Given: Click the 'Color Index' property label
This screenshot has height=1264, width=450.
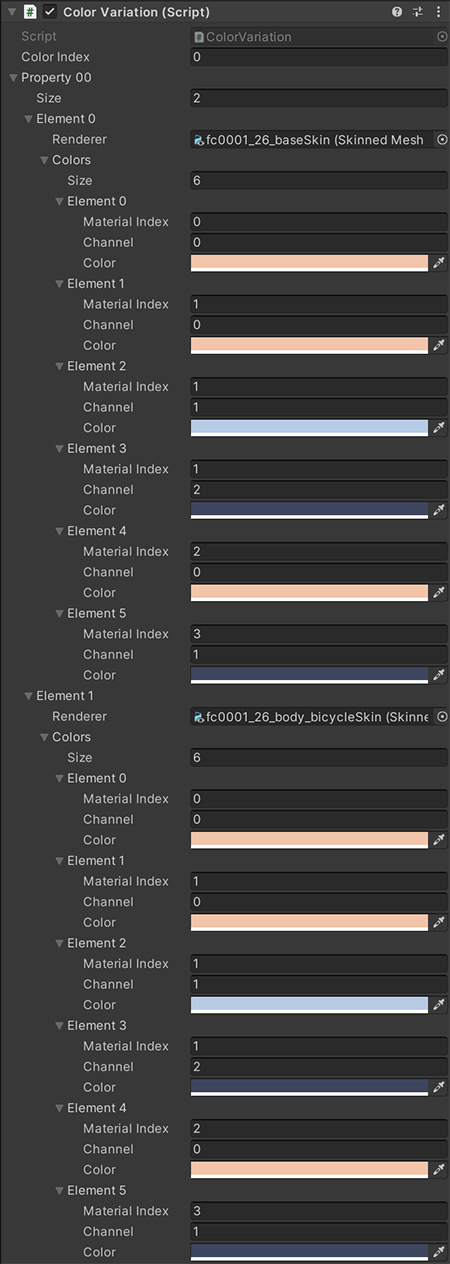Looking at the screenshot, I should click(x=55, y=57).
